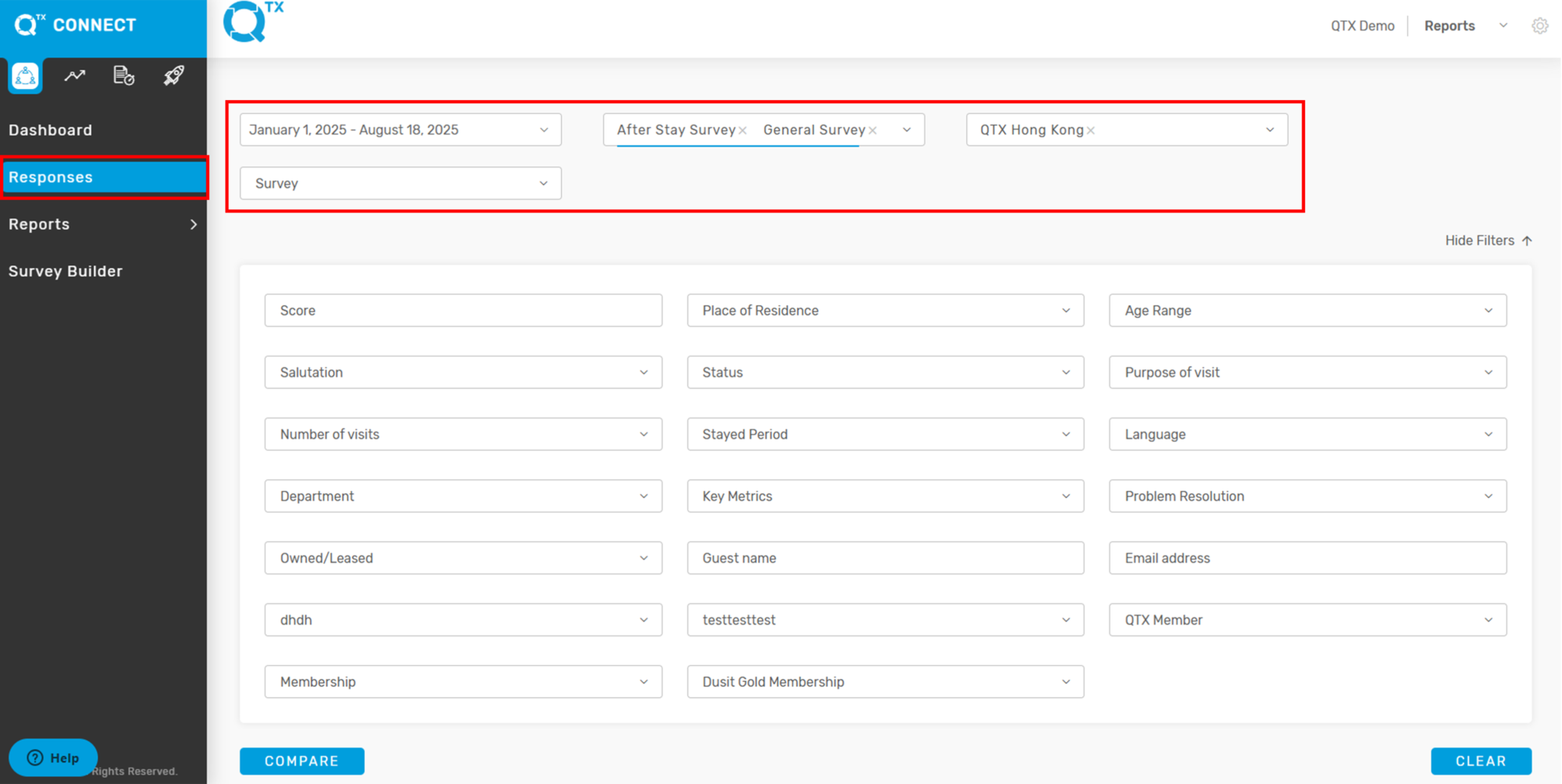
Task: Expand the Place of Residence dropdown
Action: pos(886,311)
